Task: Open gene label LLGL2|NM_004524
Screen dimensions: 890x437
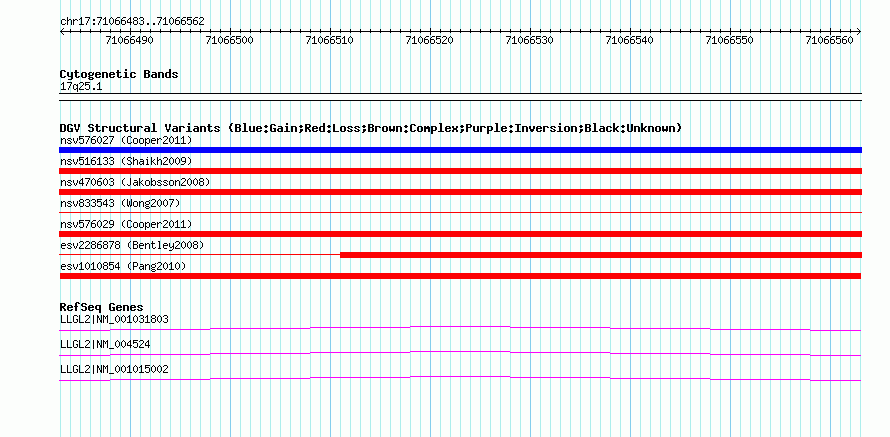Action: (x=105, y=344)
